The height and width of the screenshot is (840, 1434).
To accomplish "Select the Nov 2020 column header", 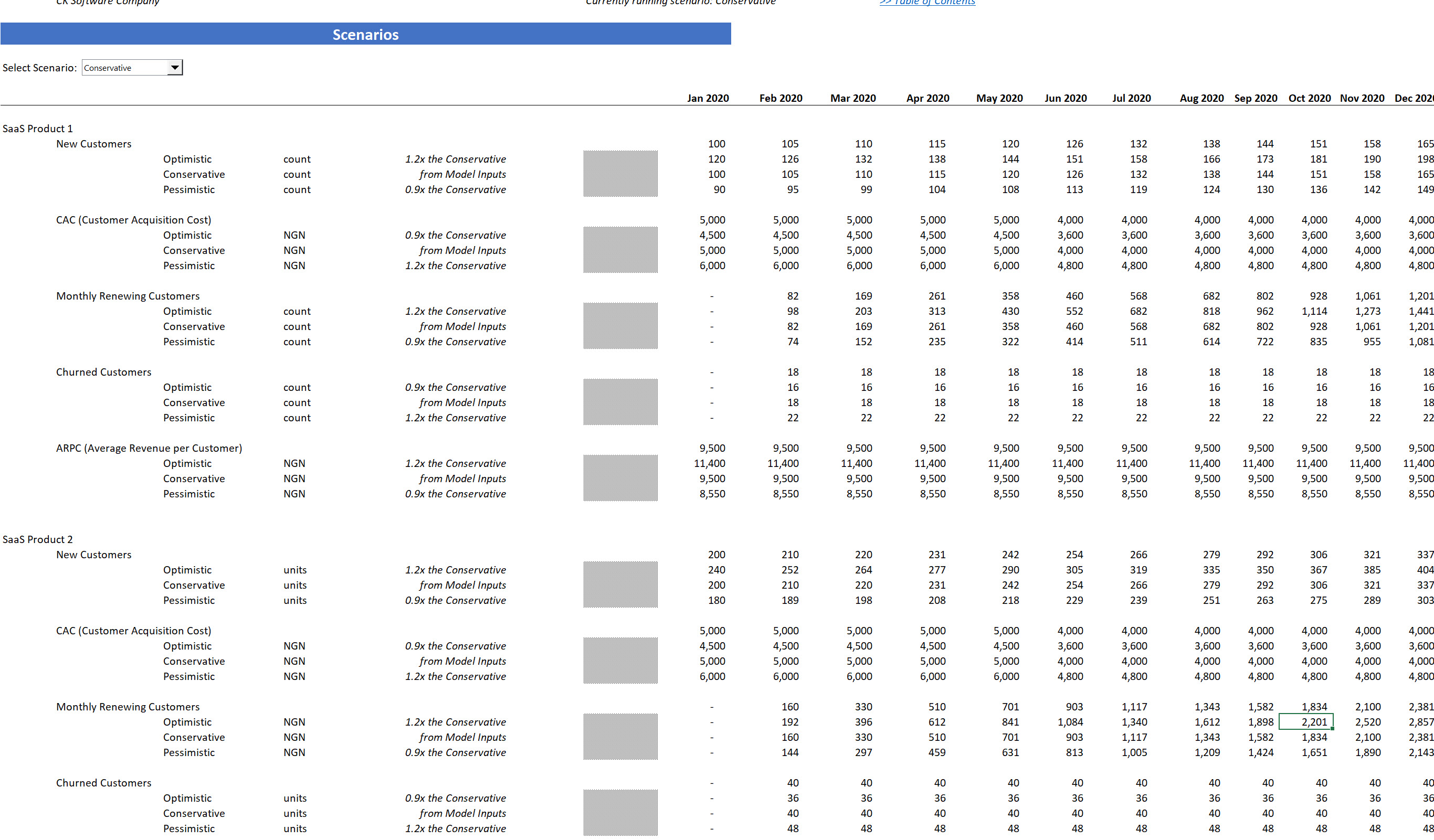I will pyautogui.click(x=1362, y=98).
